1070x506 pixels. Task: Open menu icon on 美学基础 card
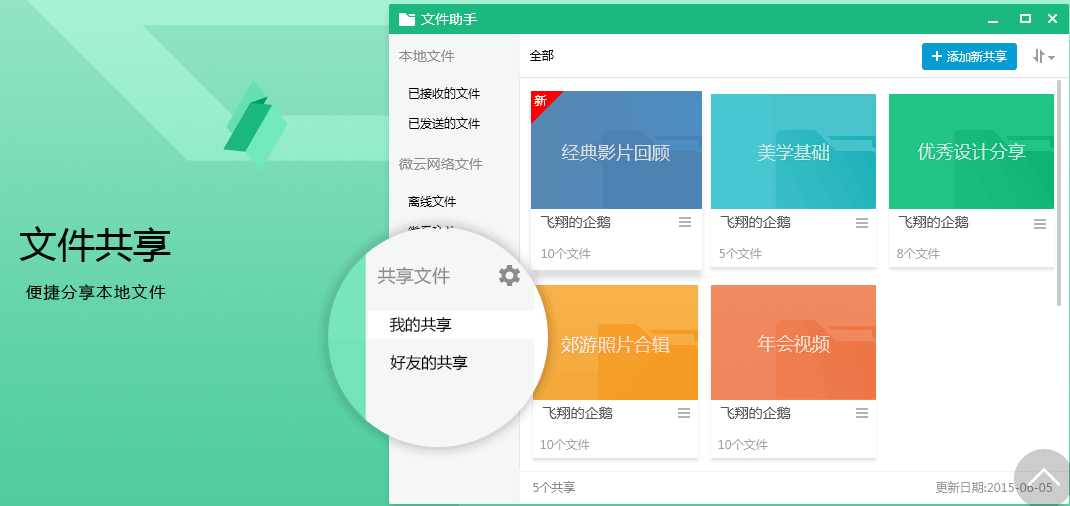[862, 223]
